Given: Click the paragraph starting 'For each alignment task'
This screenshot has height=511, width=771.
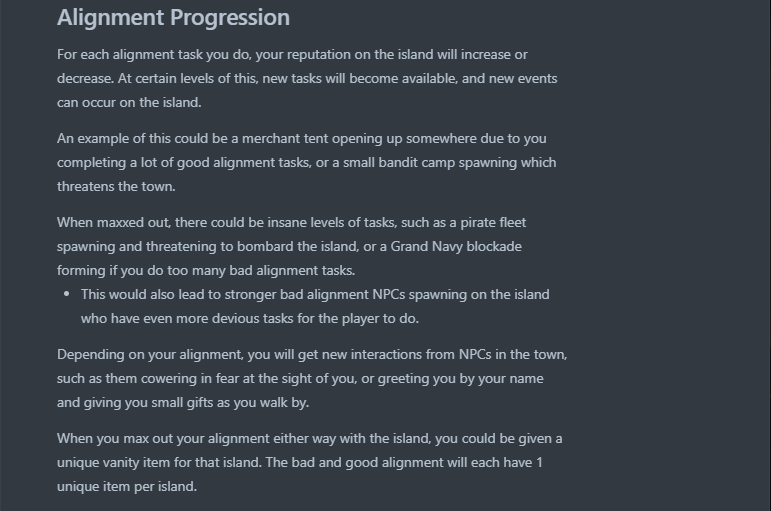Looking at the screenshot, I should (307, 78).
